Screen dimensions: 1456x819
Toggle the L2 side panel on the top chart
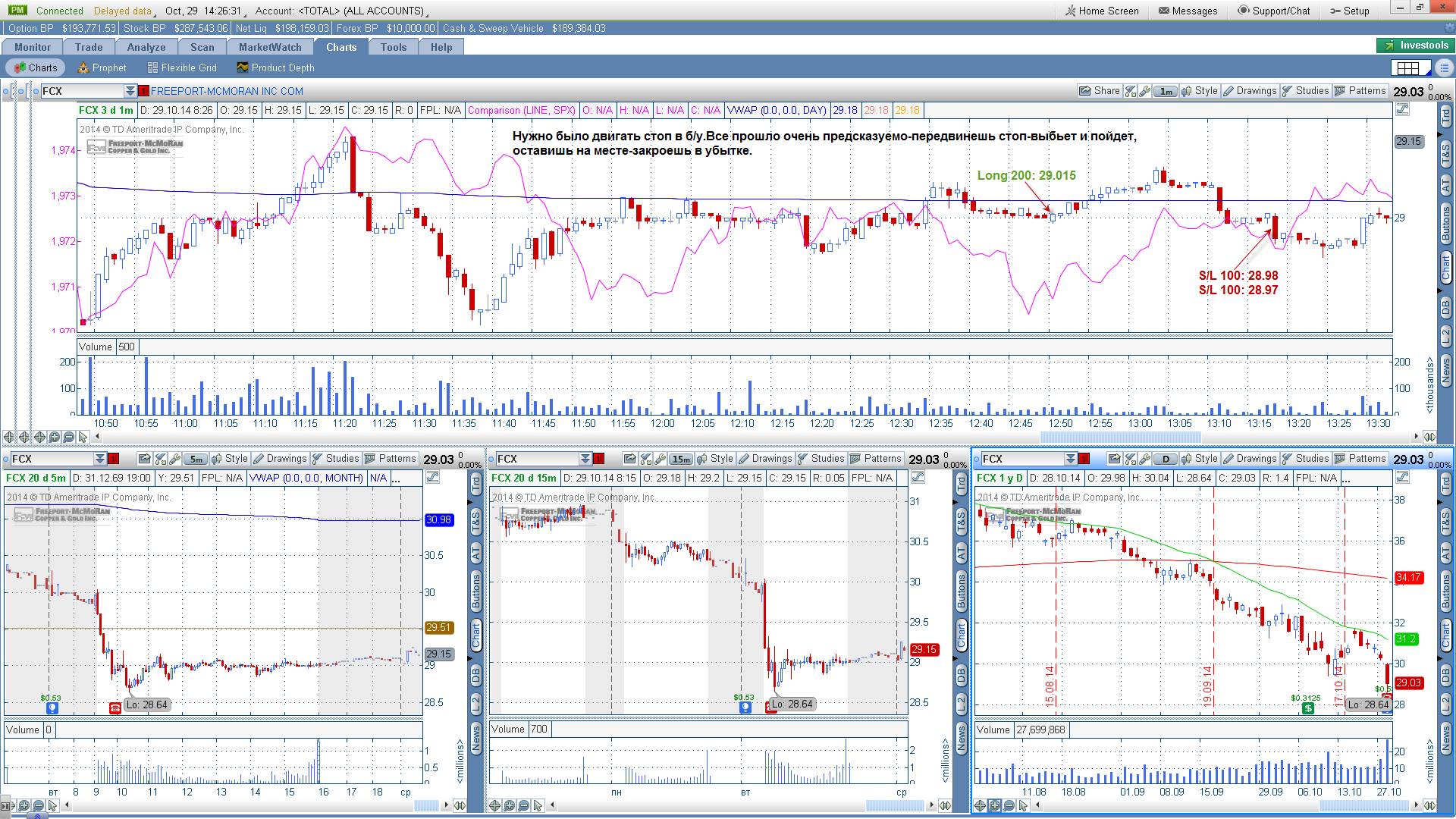click(x=1446, y=336)
